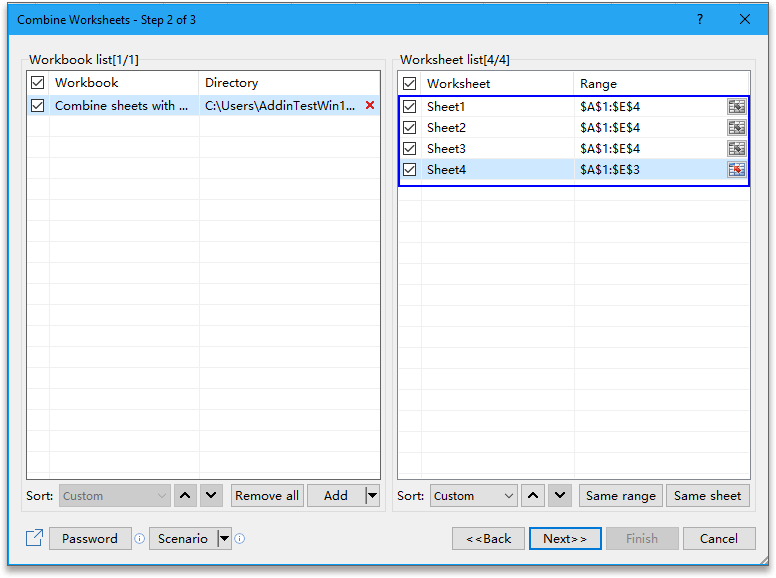This screenshot has height=578, width=776.
Task: Move worksheet down with arrow button
Action: 560,495
